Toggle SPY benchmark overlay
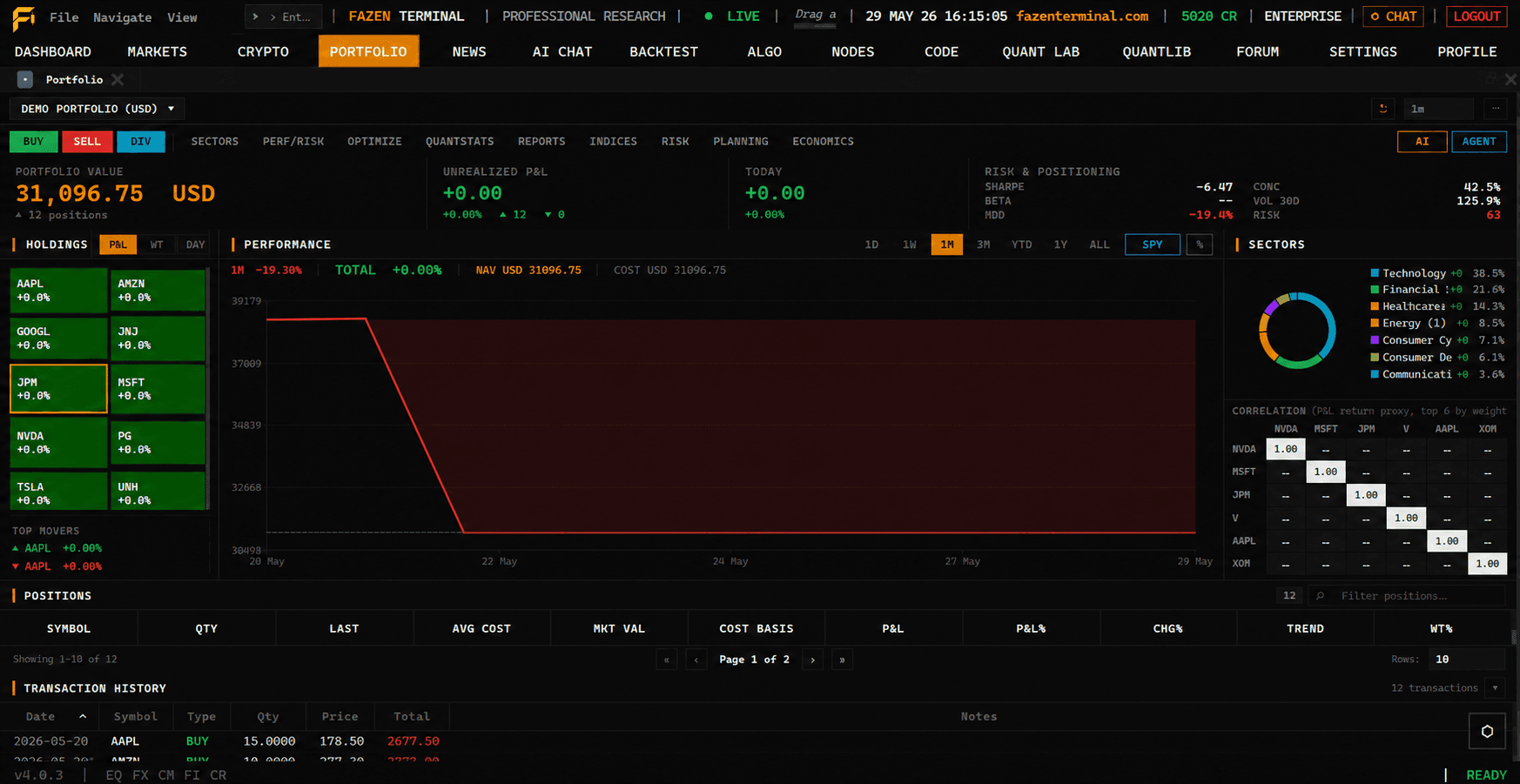The width and height of the screenshot is (1520, 784). click(1153, 245)
